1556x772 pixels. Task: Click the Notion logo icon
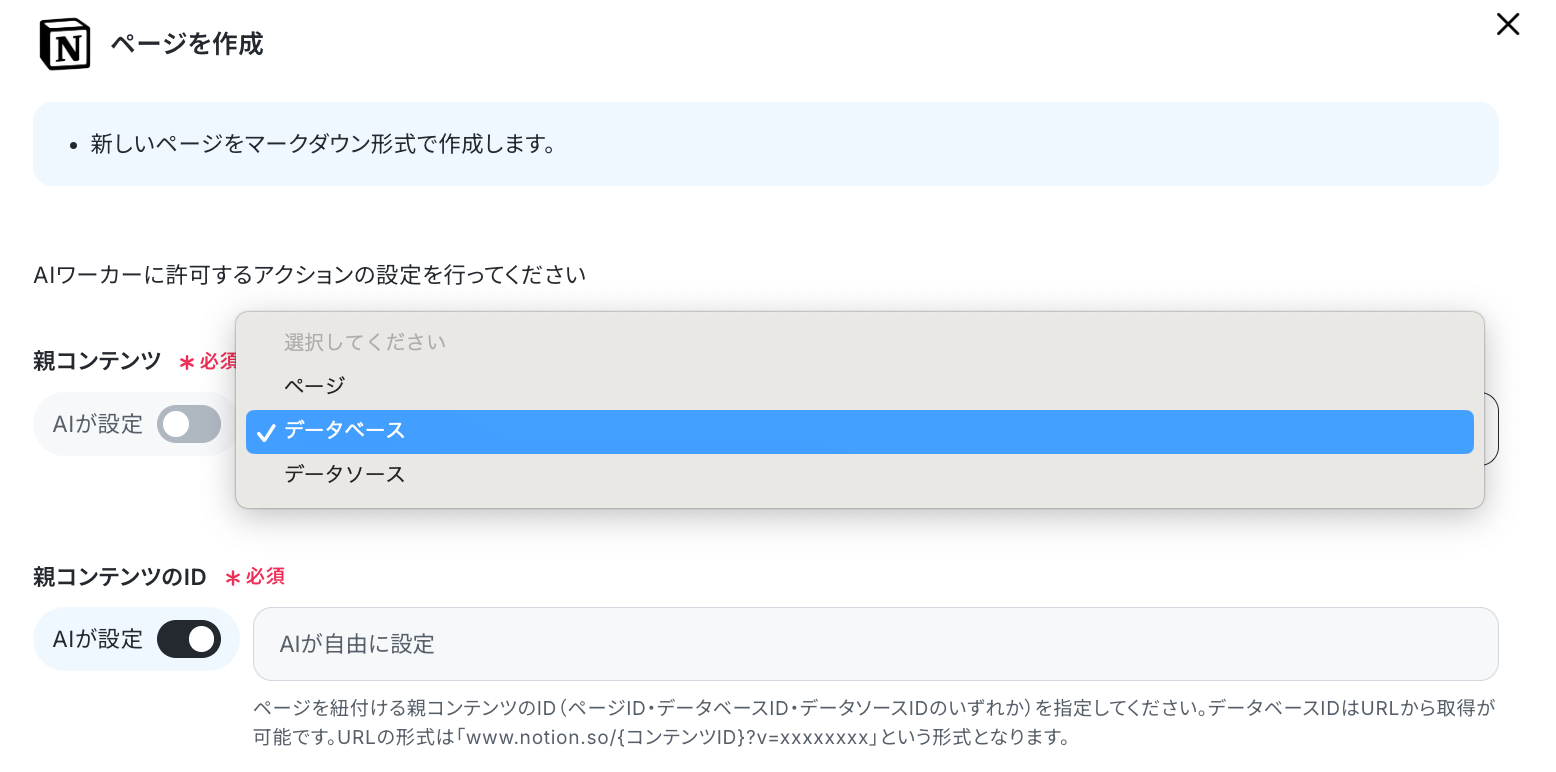(65, 44)
